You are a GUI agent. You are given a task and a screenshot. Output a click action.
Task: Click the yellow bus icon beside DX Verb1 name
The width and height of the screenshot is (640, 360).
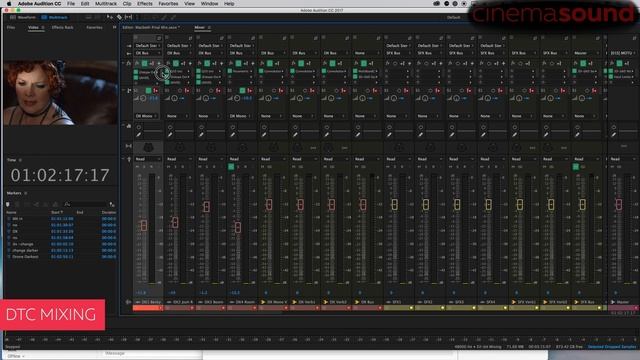pyautogui.click(x=295, y=302)
